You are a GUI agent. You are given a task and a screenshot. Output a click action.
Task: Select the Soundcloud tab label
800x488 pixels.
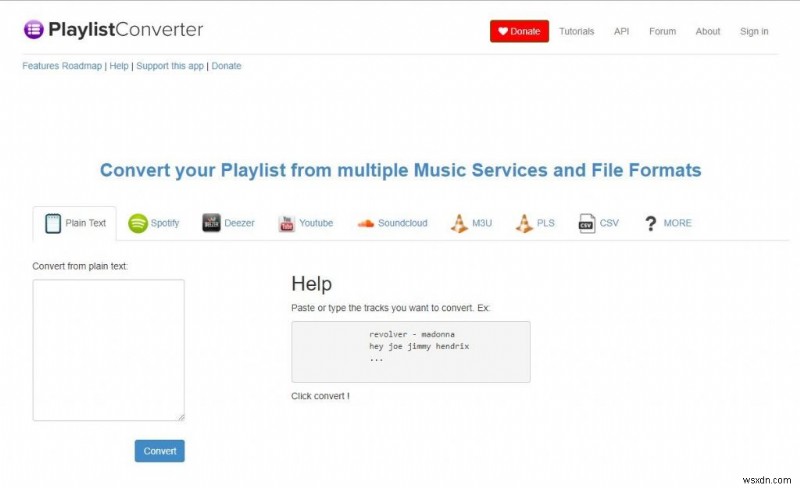[x=403, y=223]
